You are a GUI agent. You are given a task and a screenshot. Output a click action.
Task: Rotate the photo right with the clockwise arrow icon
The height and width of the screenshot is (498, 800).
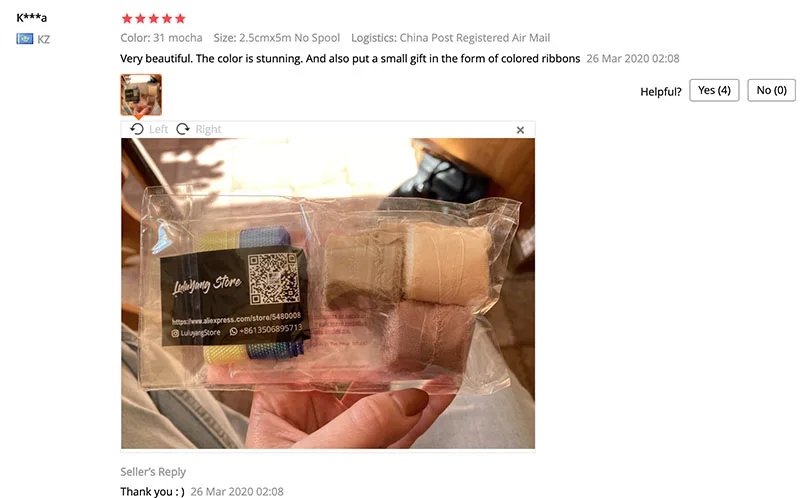click(x=183, y=129)
